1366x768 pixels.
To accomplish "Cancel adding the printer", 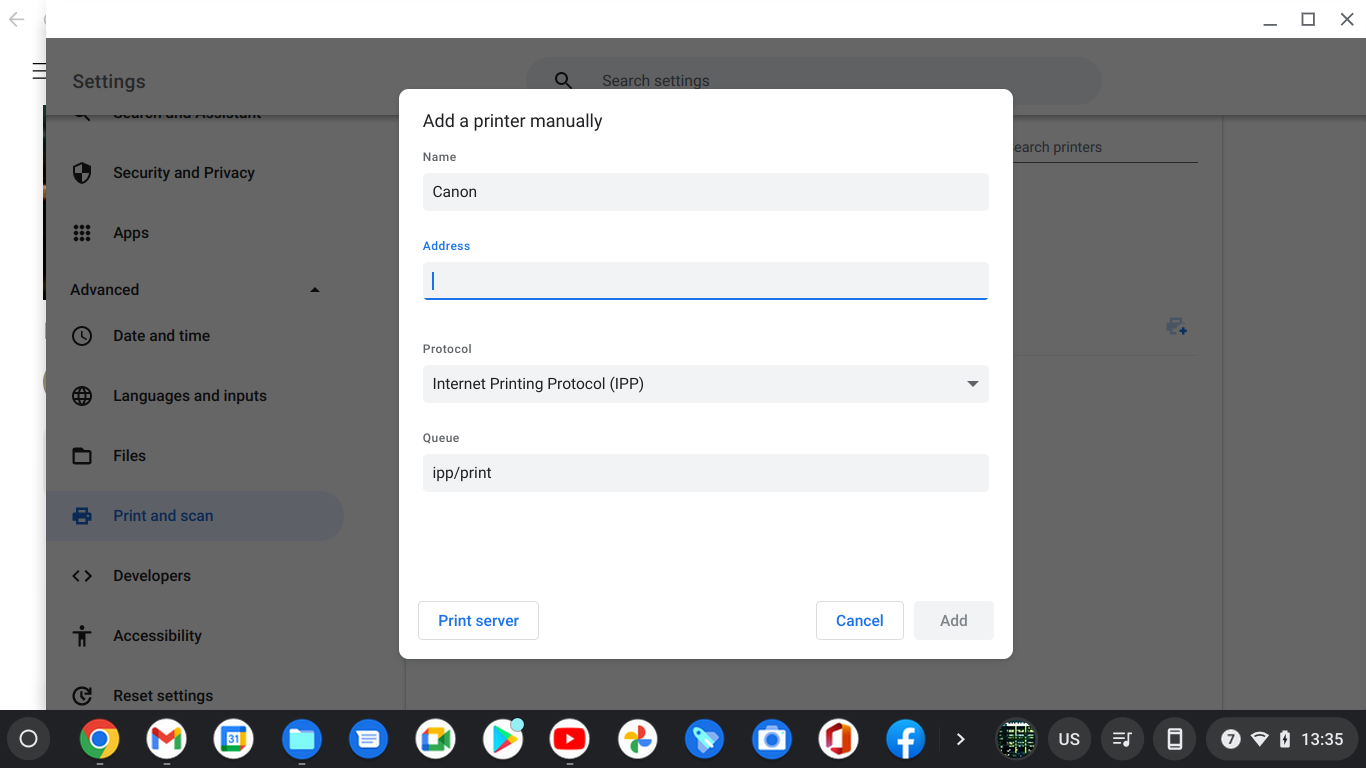I will click(859, 621).
